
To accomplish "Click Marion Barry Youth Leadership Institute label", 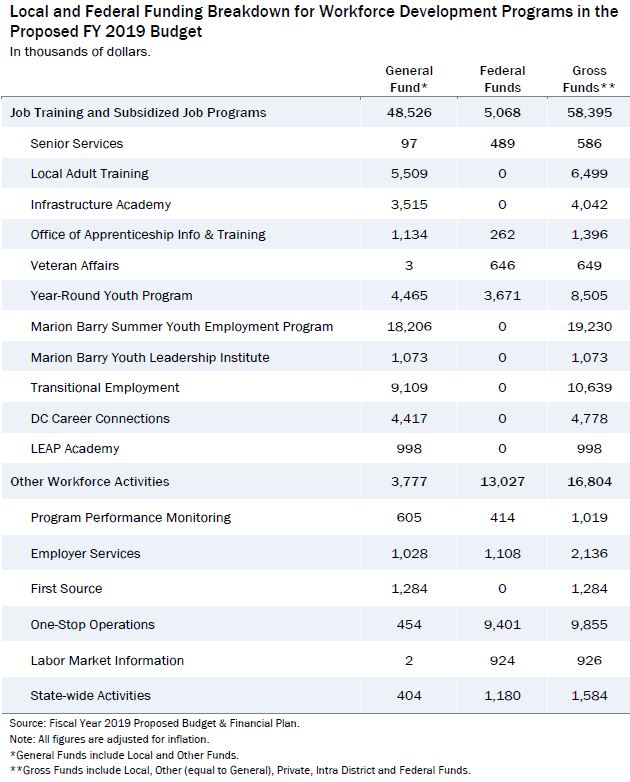I will (150, 358).
